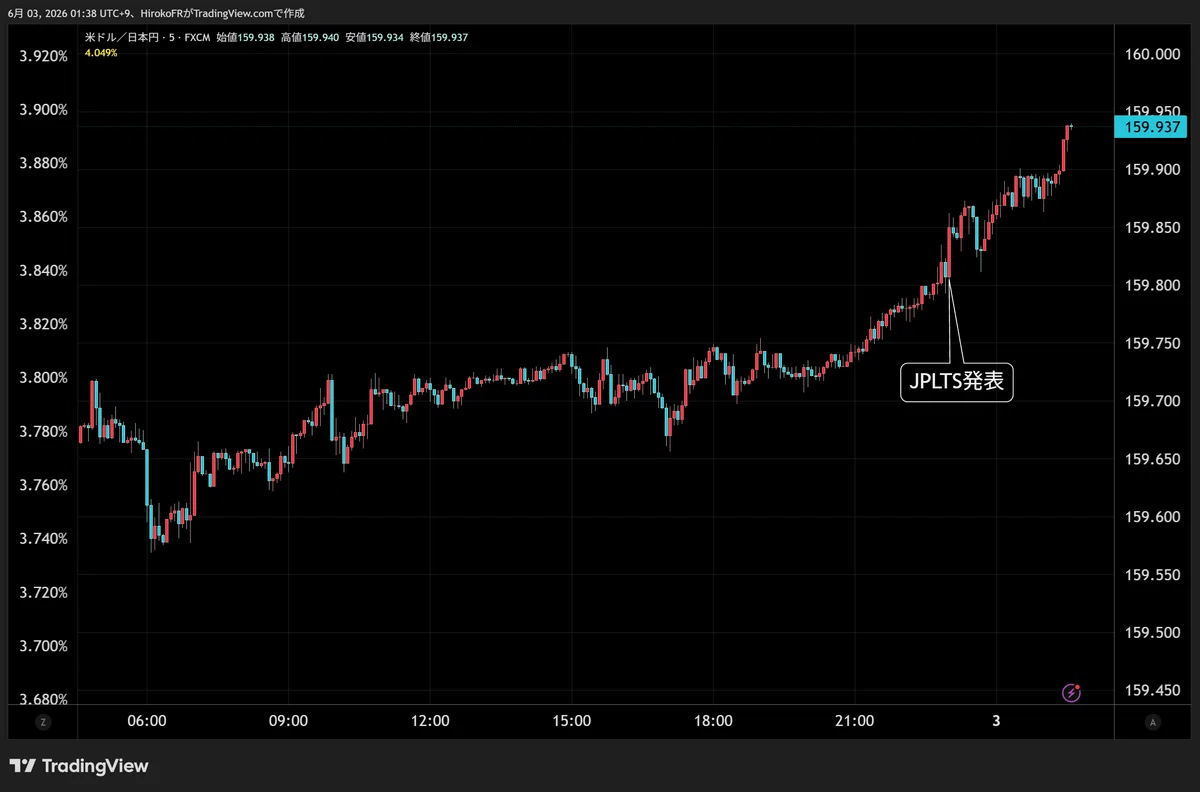Click the 159.900 price axis label
1200x792 pixels.
coord(1152,171)
